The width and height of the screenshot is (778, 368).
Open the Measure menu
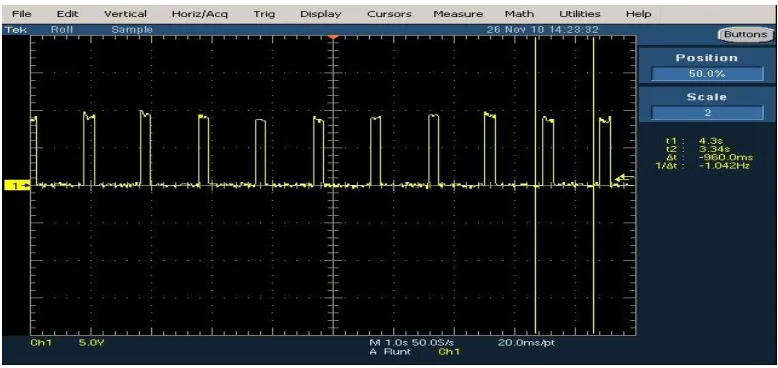pos(458,14)
